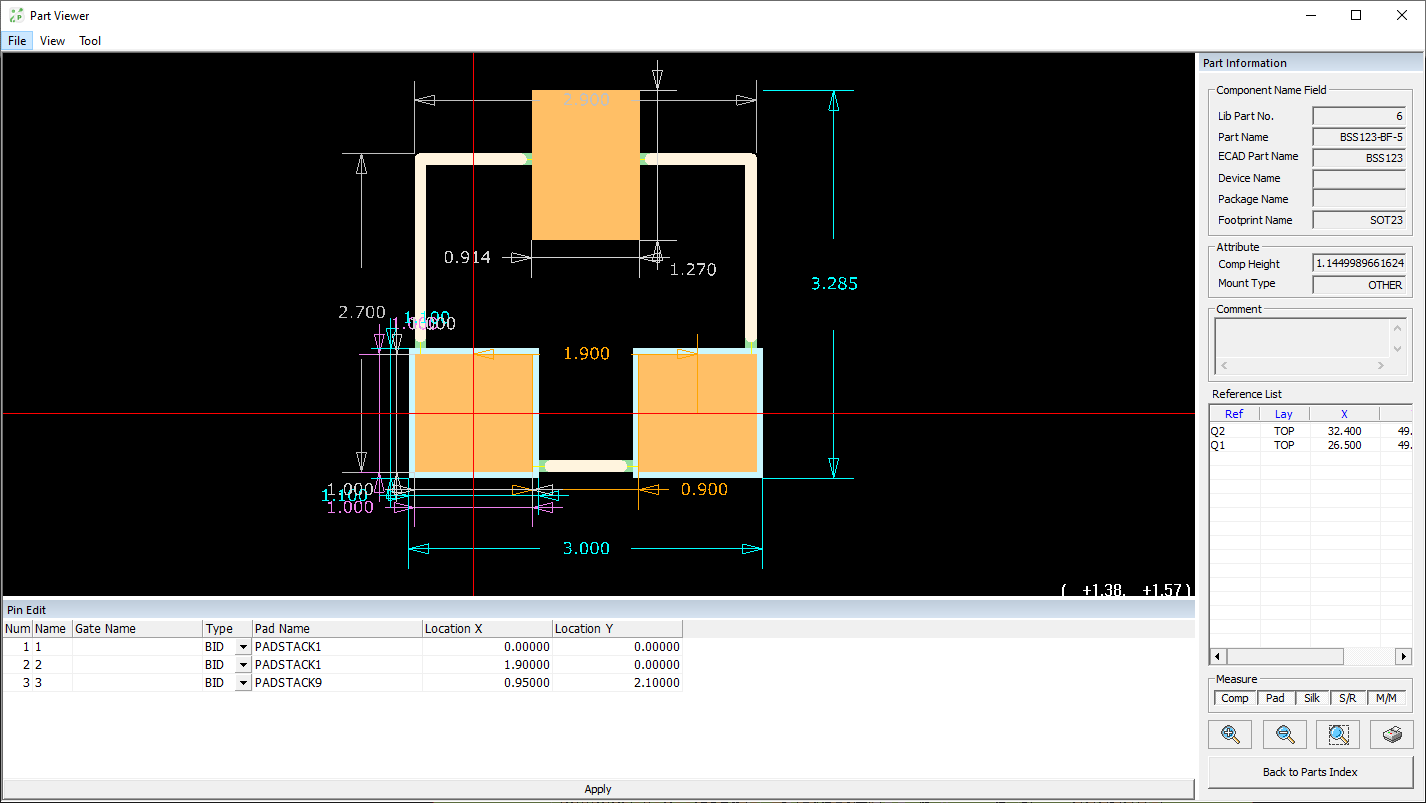This screenshot has height=803, width=1426.
Task: Click the printer icon button
Action: coord(1391,734)
